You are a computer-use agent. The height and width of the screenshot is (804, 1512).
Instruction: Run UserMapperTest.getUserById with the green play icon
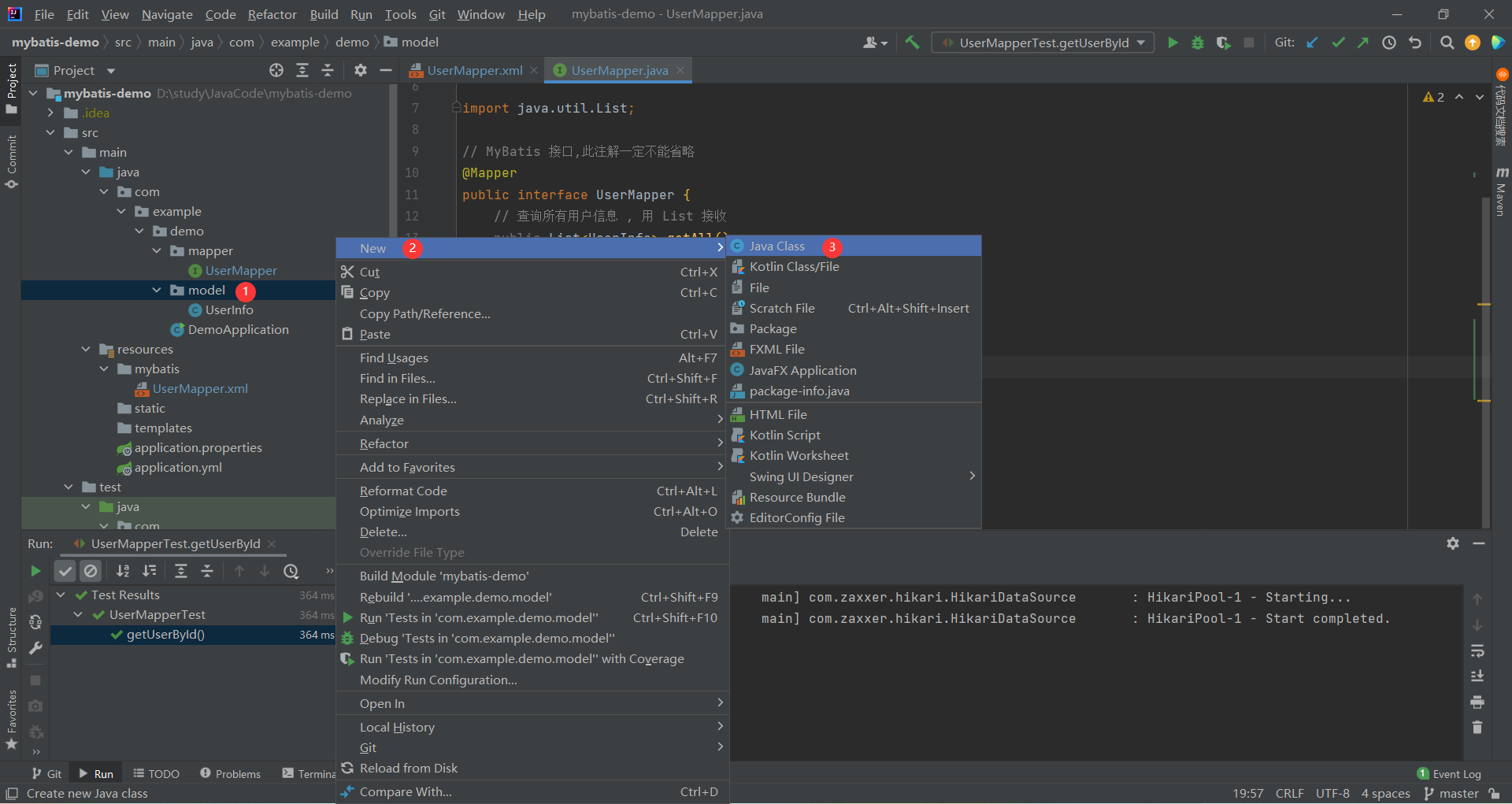coord(1173,43)
